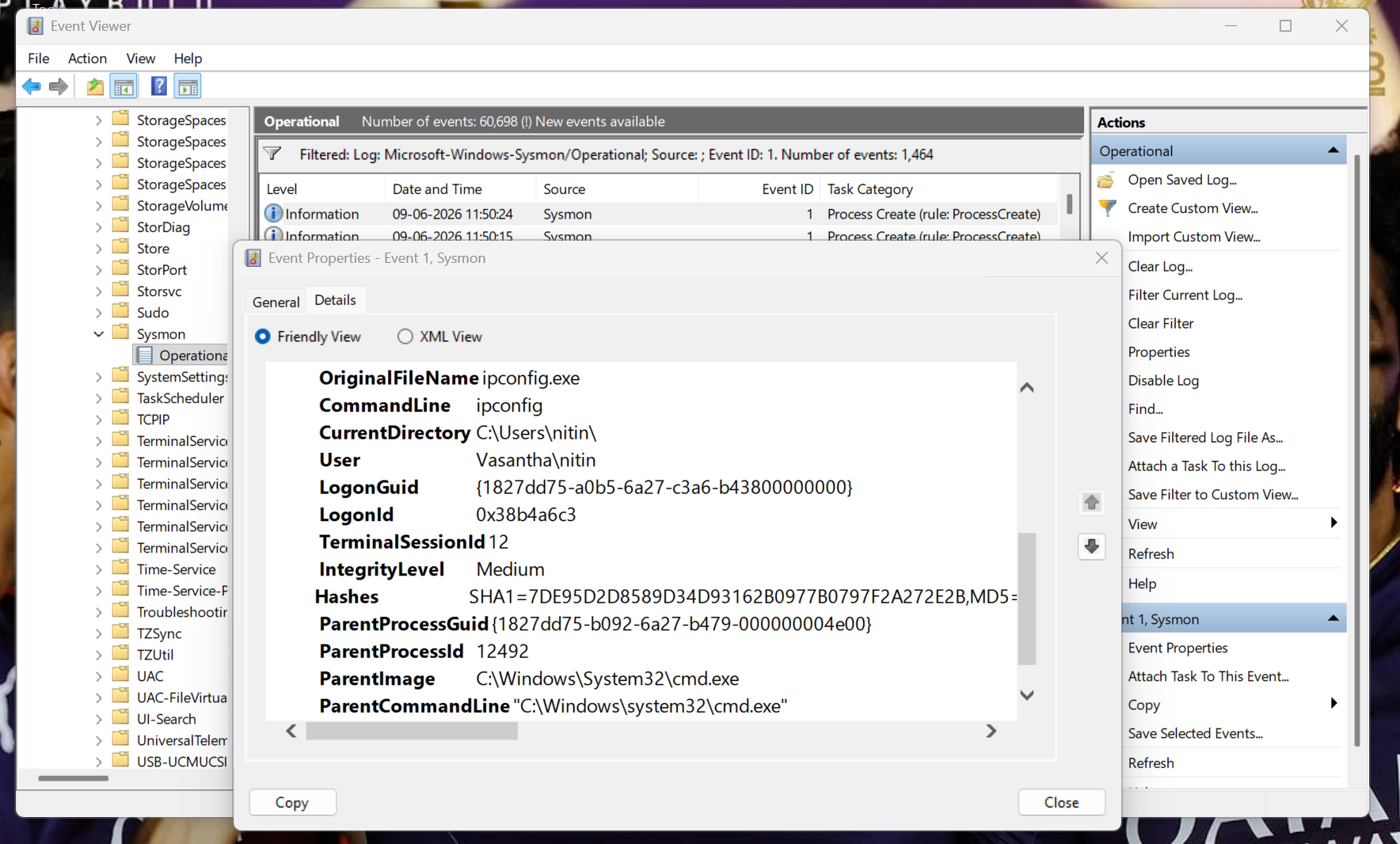Click Attach a Task To this Log
Screen dimensions: 1400x844
coord(1206,466)
